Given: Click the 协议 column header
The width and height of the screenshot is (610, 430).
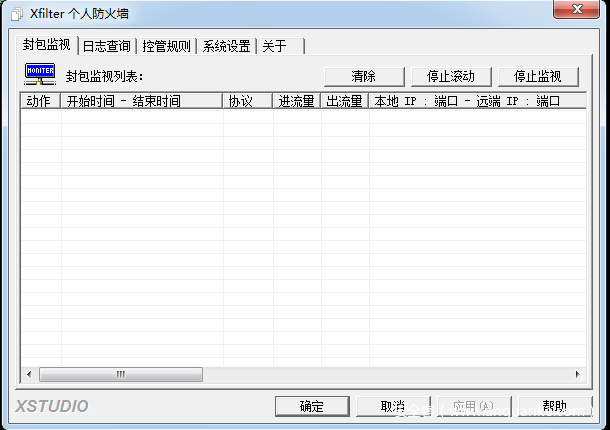Looking at the screenshot, I should [x=247, y=101].
